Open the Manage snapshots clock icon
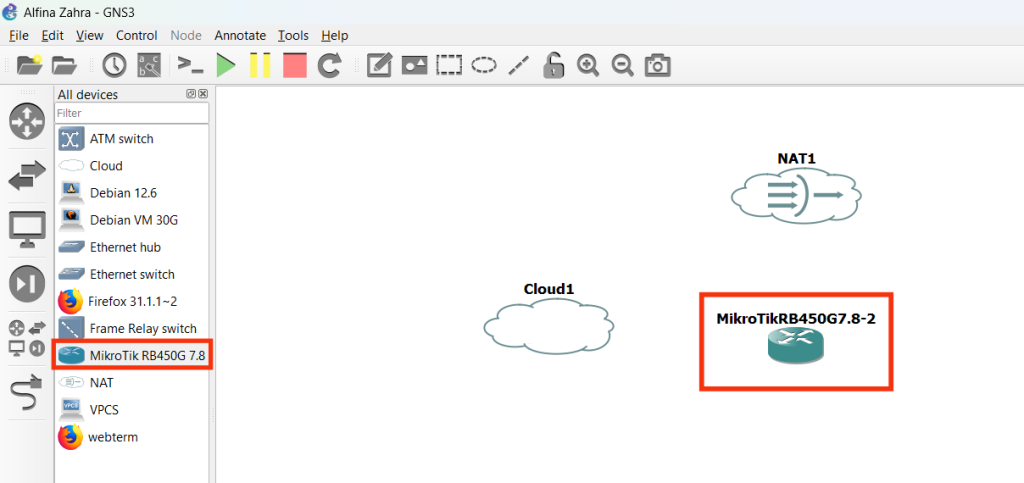The image size is (1024, 483). [x=114, y=66]
